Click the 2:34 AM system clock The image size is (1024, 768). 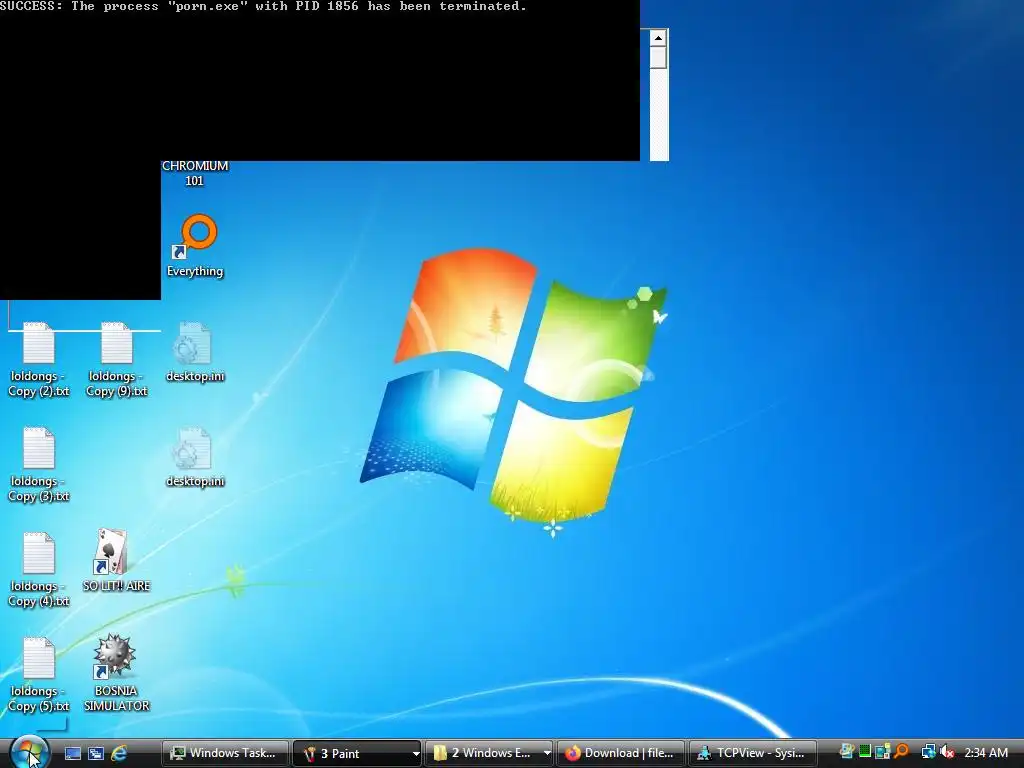pos(986,753)
